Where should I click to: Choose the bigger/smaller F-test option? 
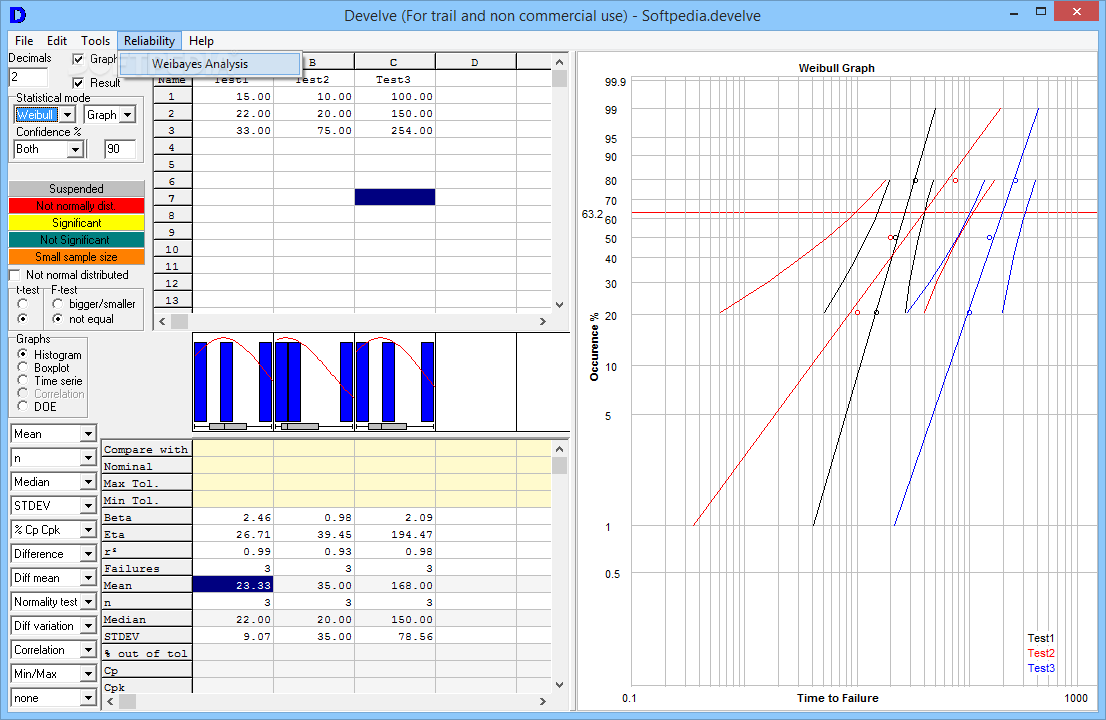58,304
